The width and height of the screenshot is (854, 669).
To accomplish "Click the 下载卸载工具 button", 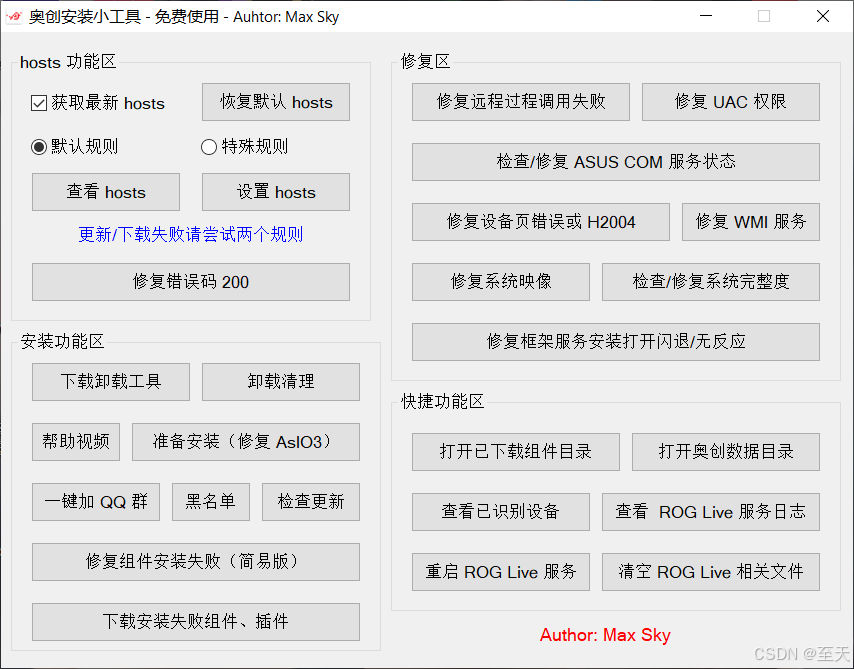I will tap(111, 382).
